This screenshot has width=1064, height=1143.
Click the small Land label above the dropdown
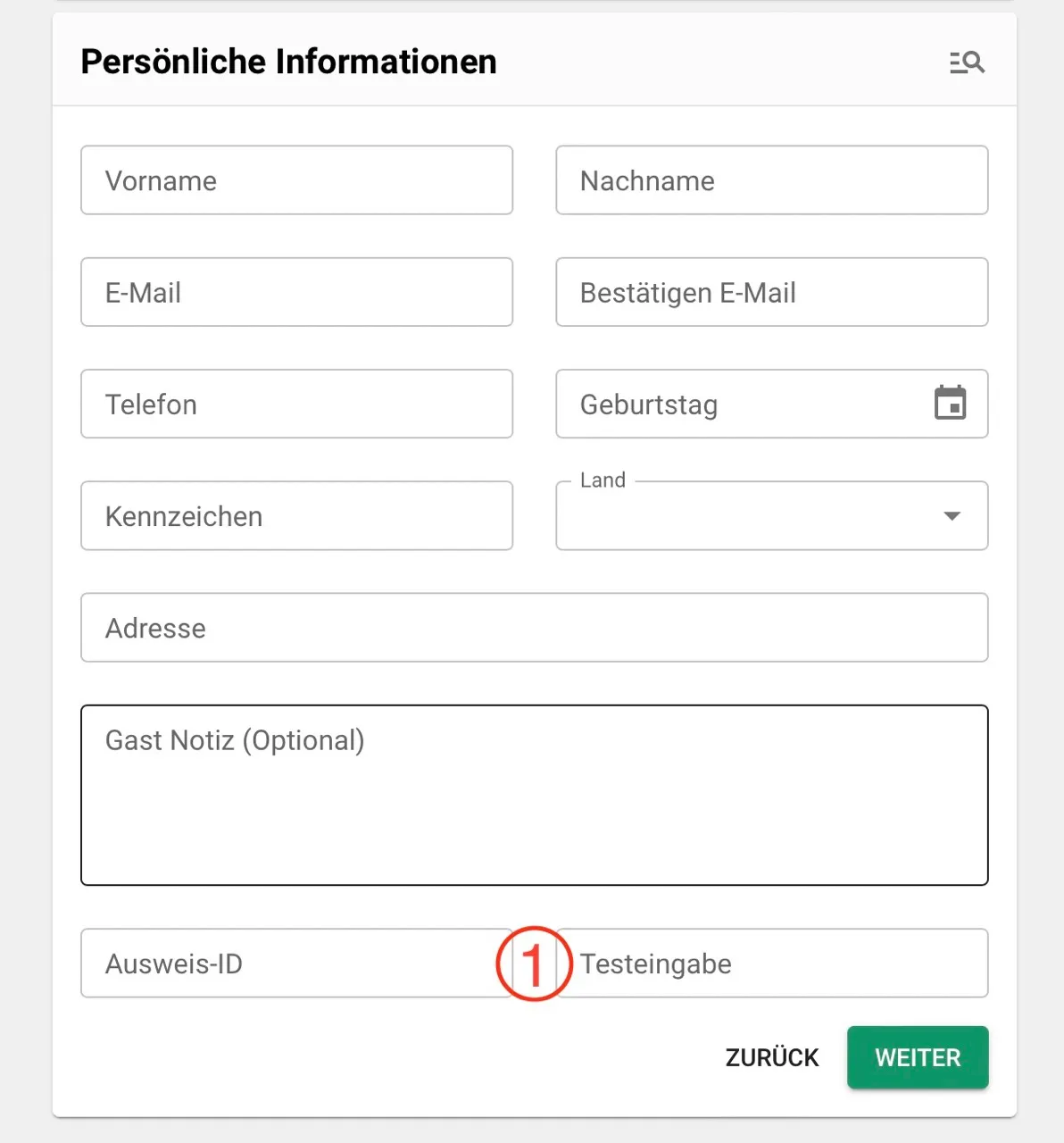pyautogui.click(x=603, y=480)
